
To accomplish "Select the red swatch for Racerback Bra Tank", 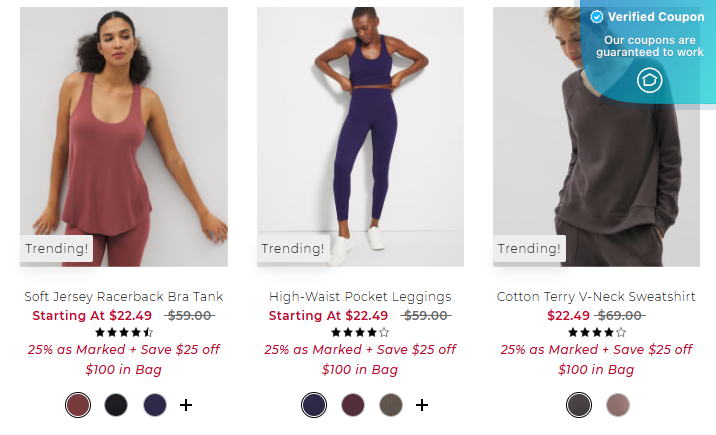I will pyautogui.click(x=78, y=405).
